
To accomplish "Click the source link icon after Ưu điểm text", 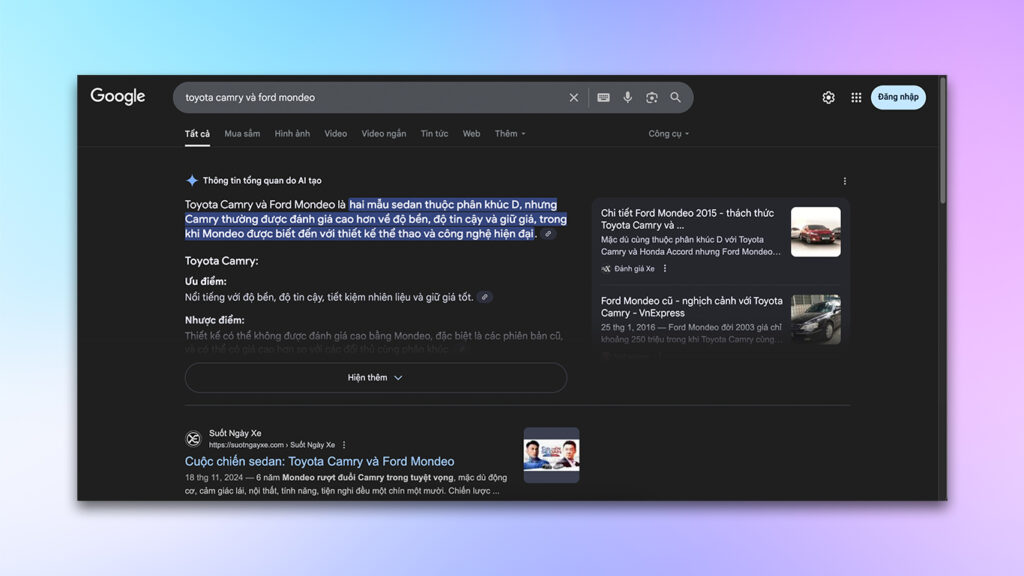I will point(485,297).
